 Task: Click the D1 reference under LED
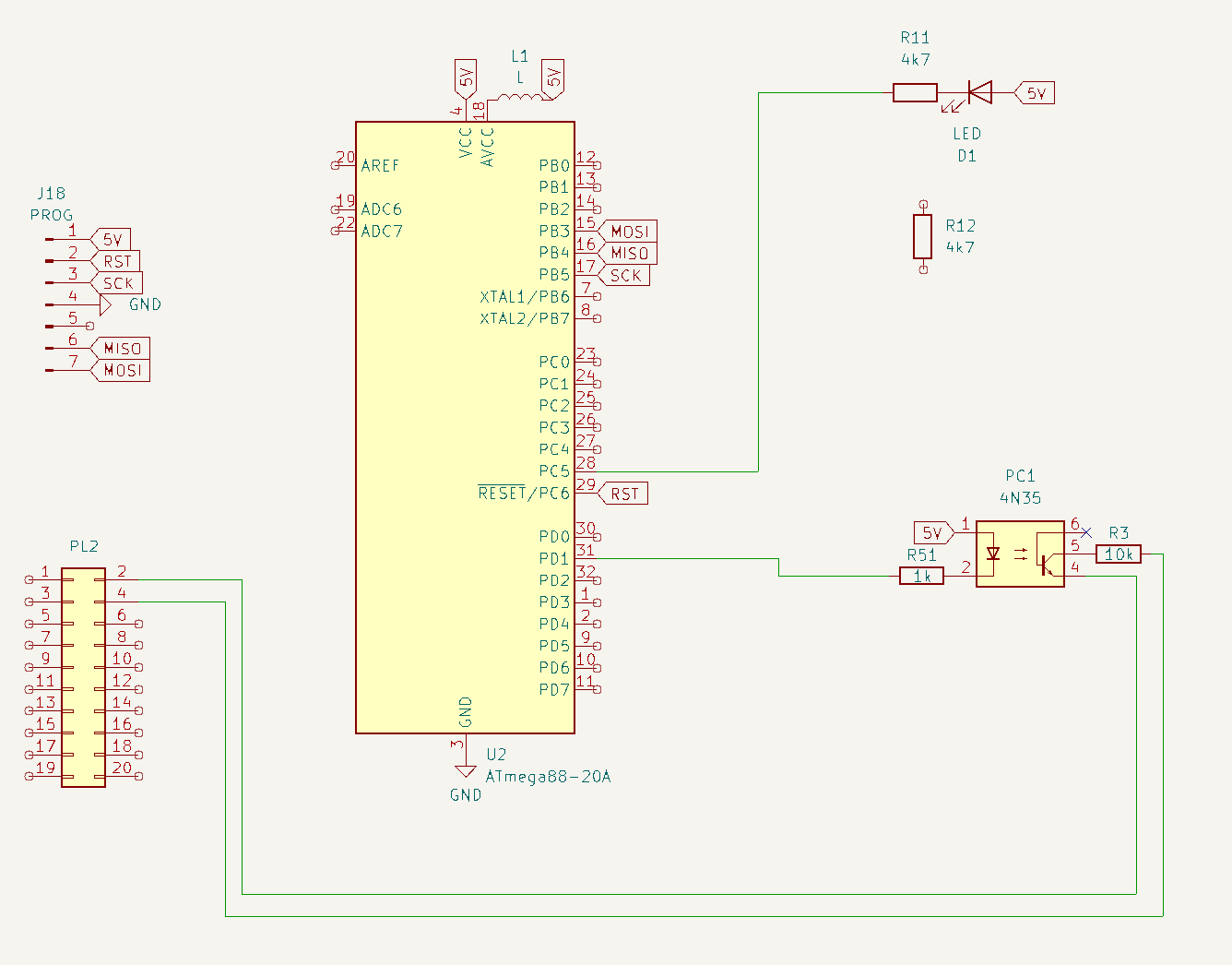point(966,156)
